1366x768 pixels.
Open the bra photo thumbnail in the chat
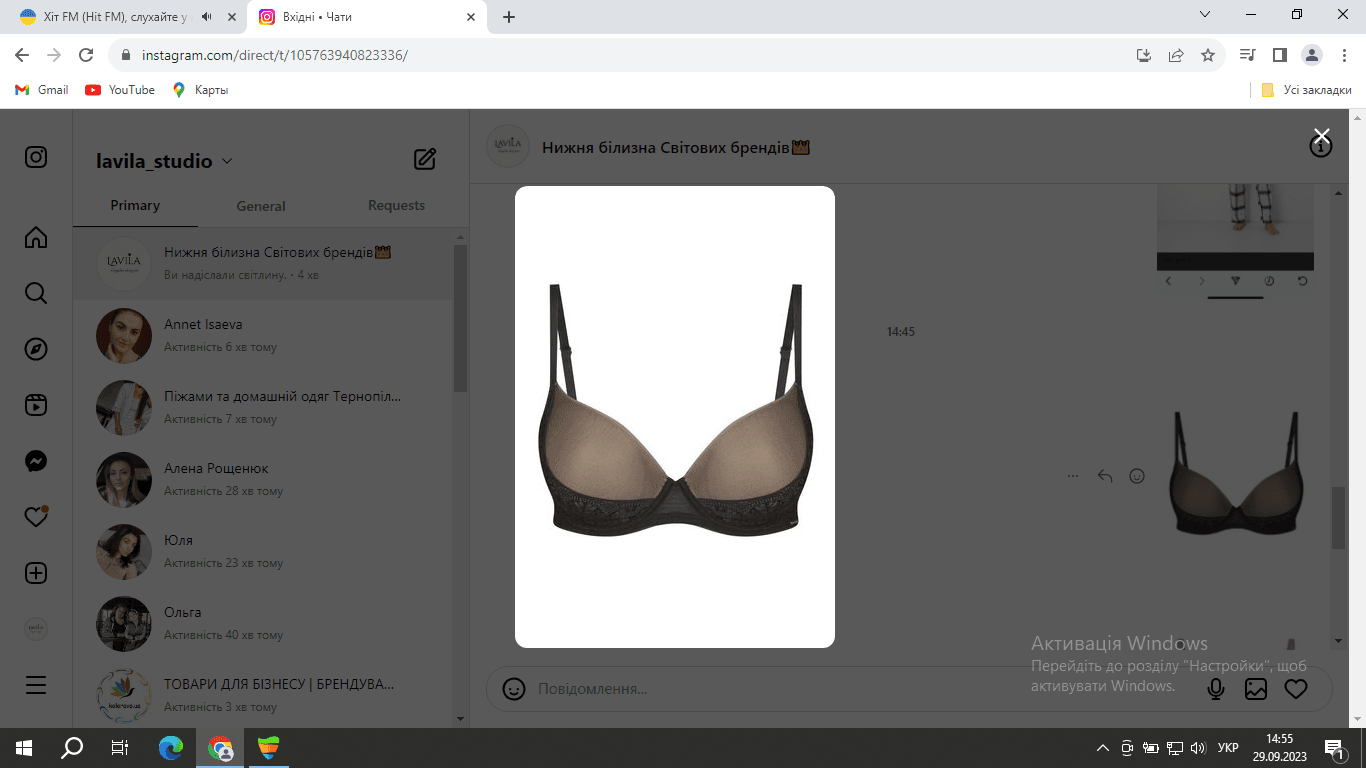click(1236, 476)
